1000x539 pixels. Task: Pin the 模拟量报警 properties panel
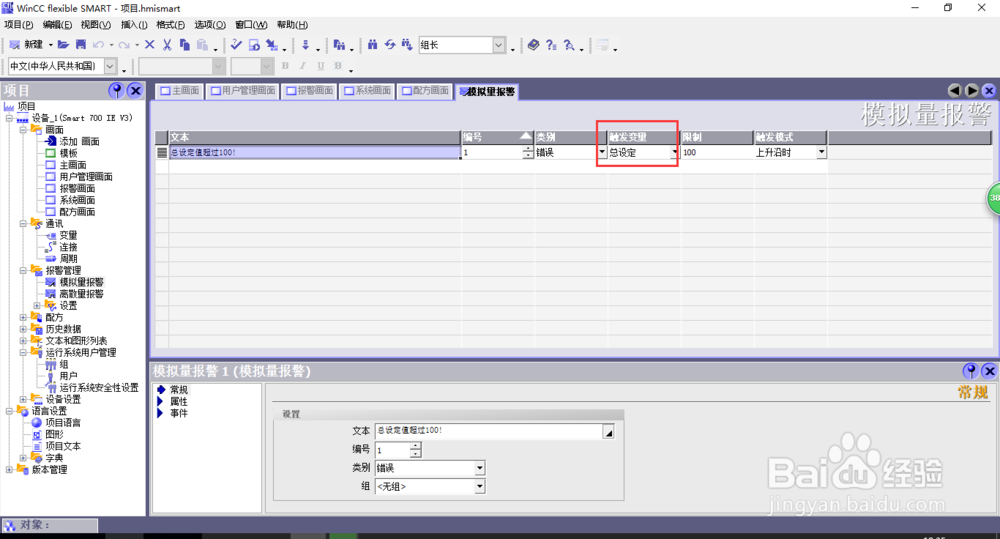tap(970, 371)
